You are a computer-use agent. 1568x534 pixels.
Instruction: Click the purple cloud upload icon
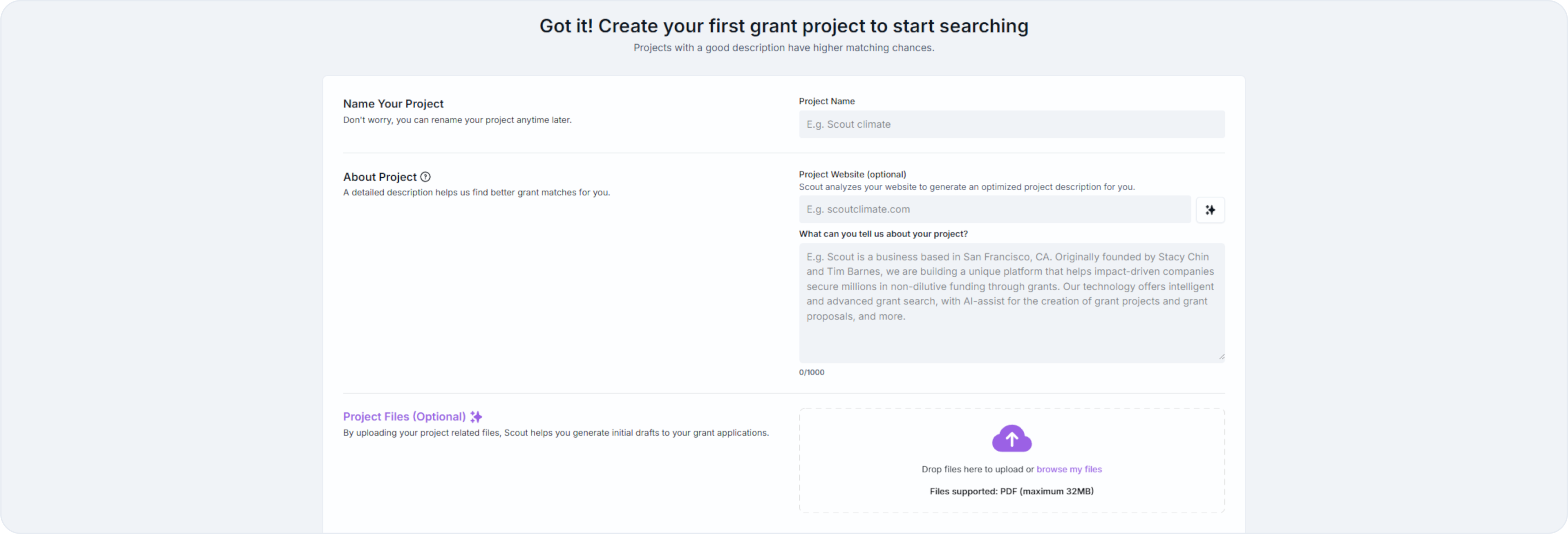click(x=1011, y=438)
